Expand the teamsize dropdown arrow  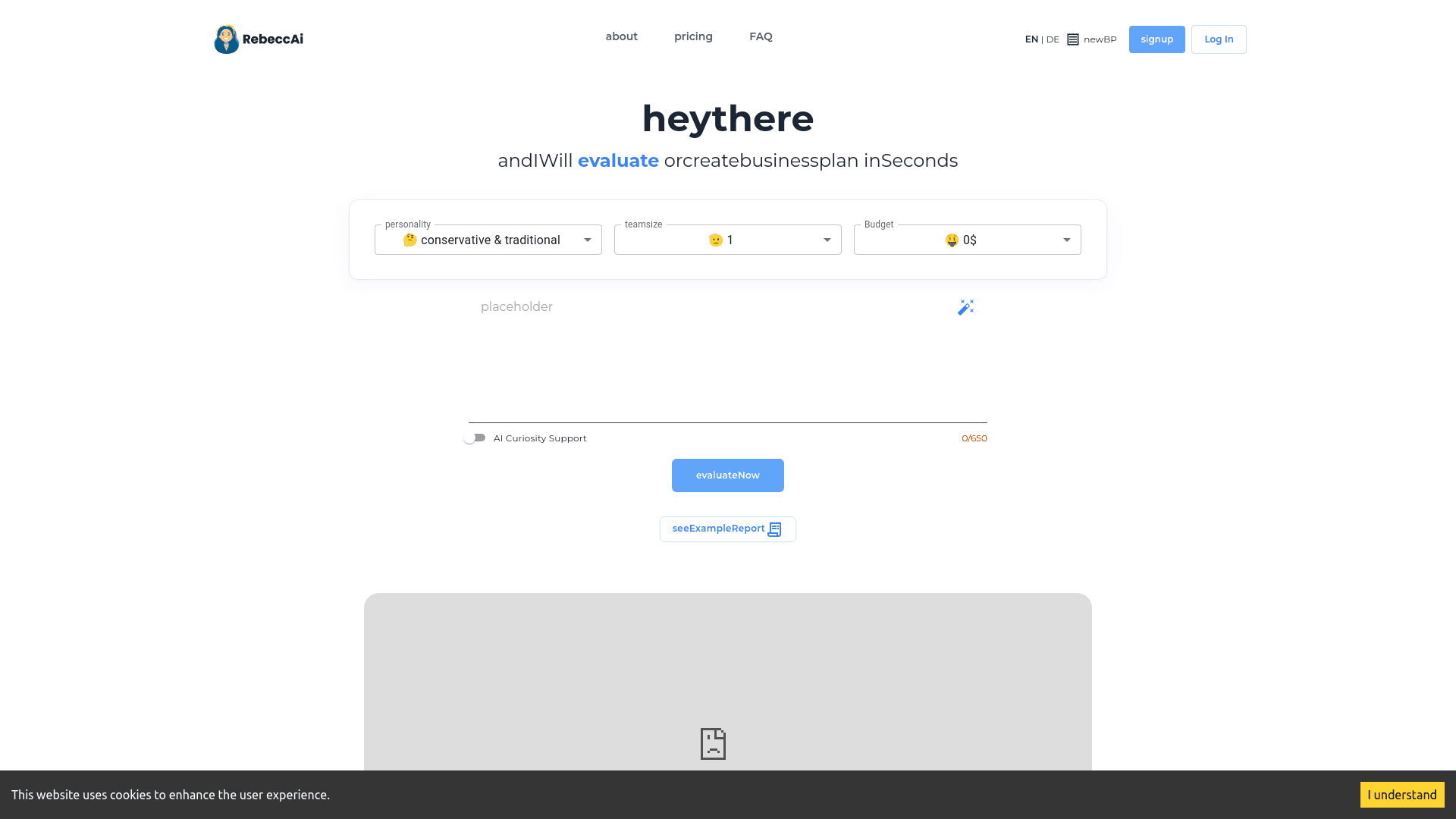[827, 240]
